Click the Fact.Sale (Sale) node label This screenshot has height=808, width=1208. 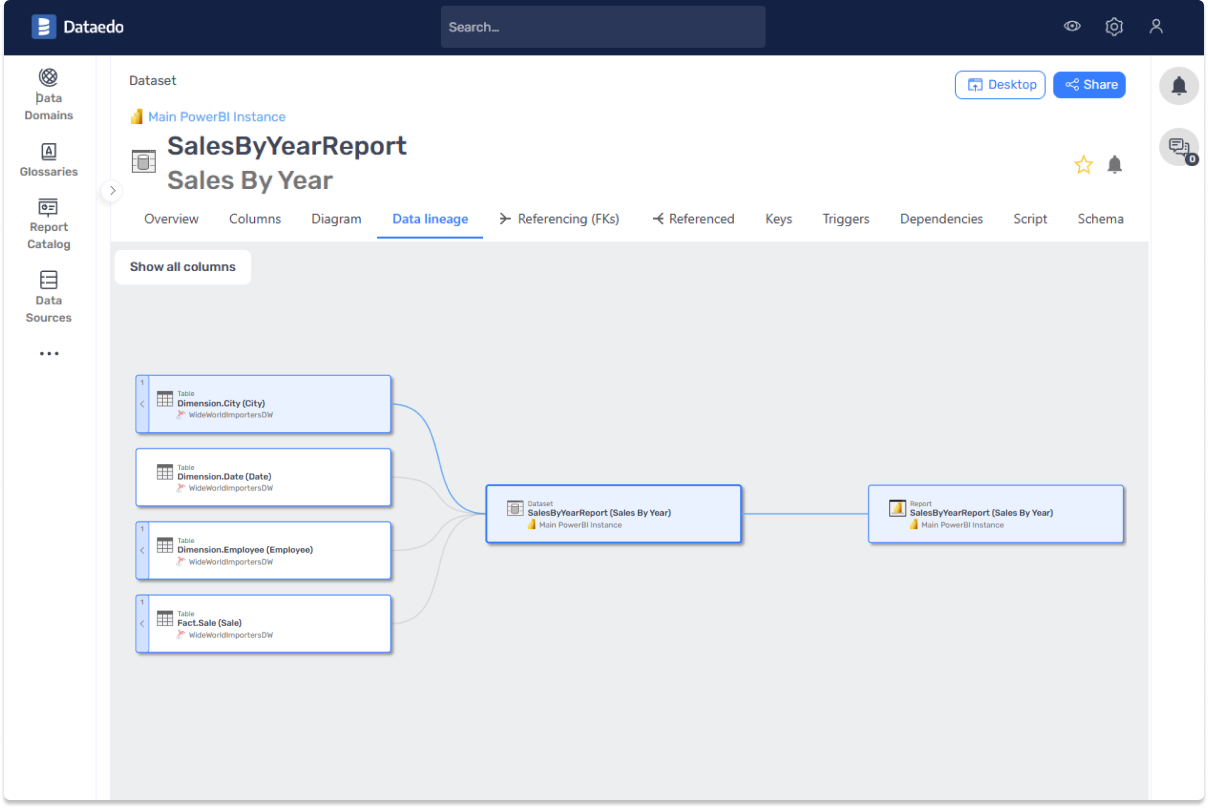pos(209,623)
